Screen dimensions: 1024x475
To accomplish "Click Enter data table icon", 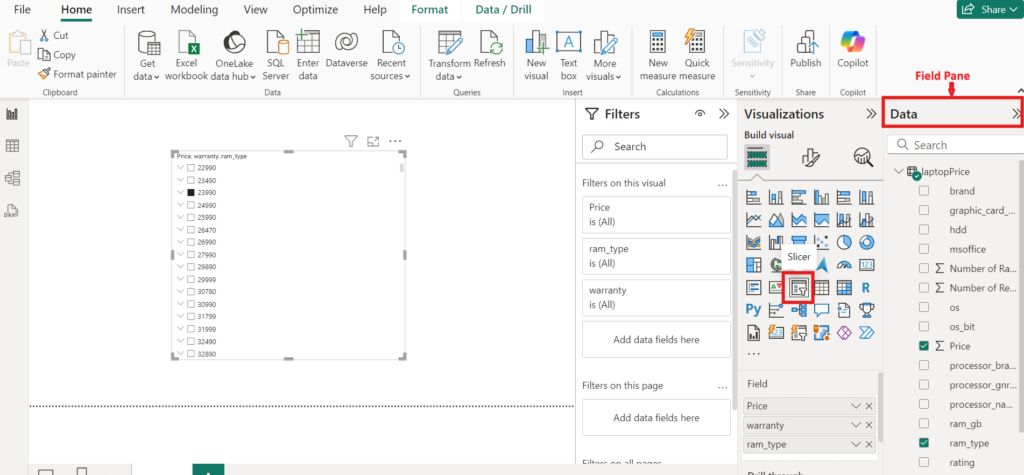I will 308,44.
